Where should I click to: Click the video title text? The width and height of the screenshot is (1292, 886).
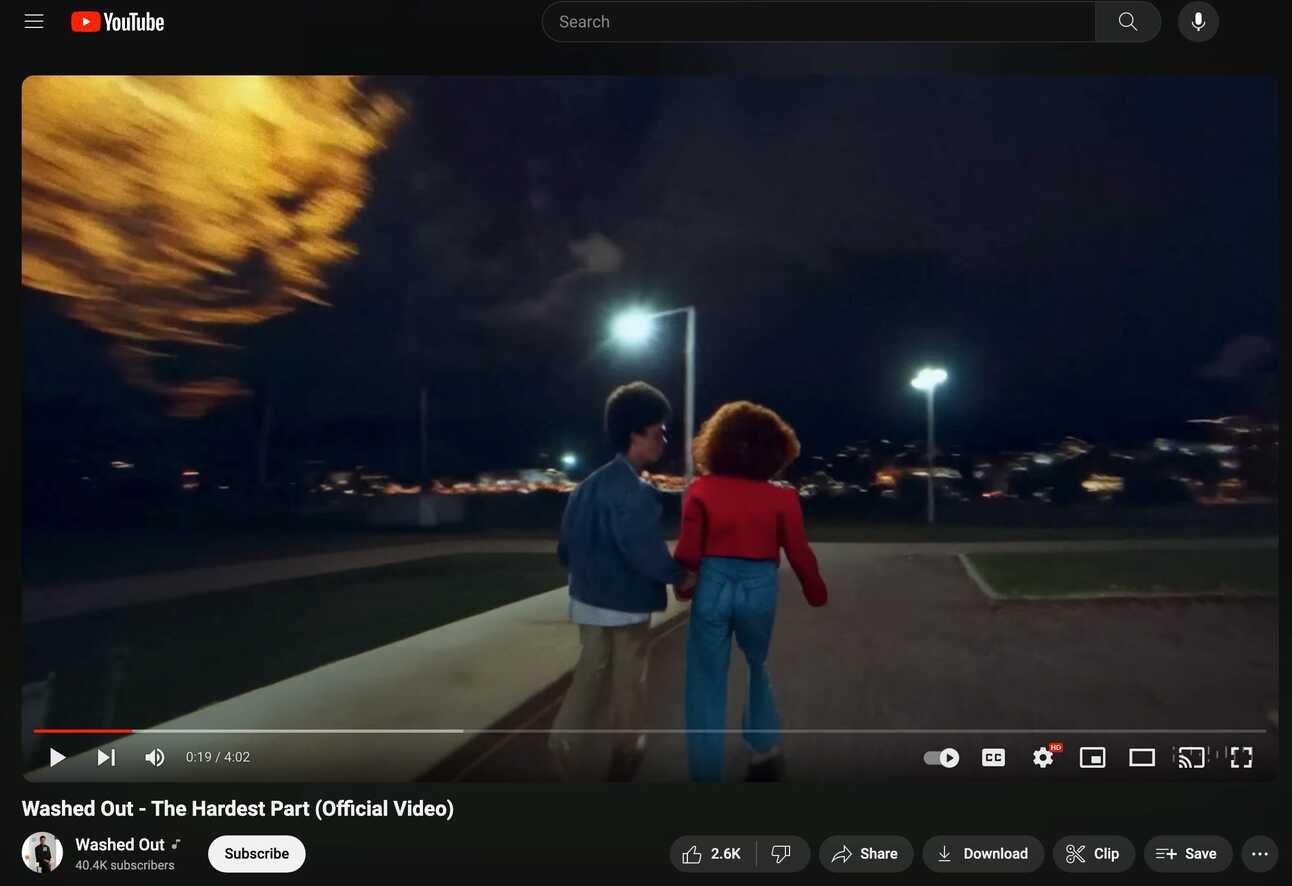click(238, 808)
